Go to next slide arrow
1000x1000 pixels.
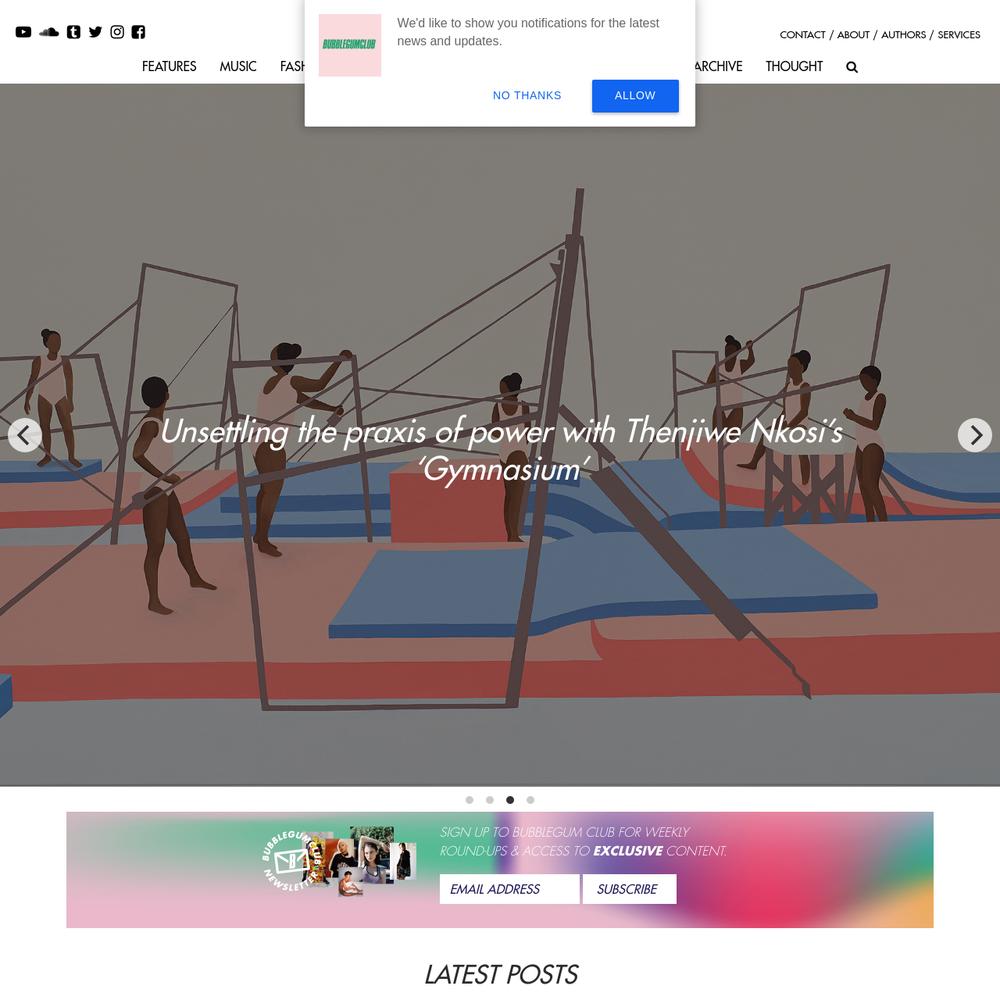pos(974,435)
